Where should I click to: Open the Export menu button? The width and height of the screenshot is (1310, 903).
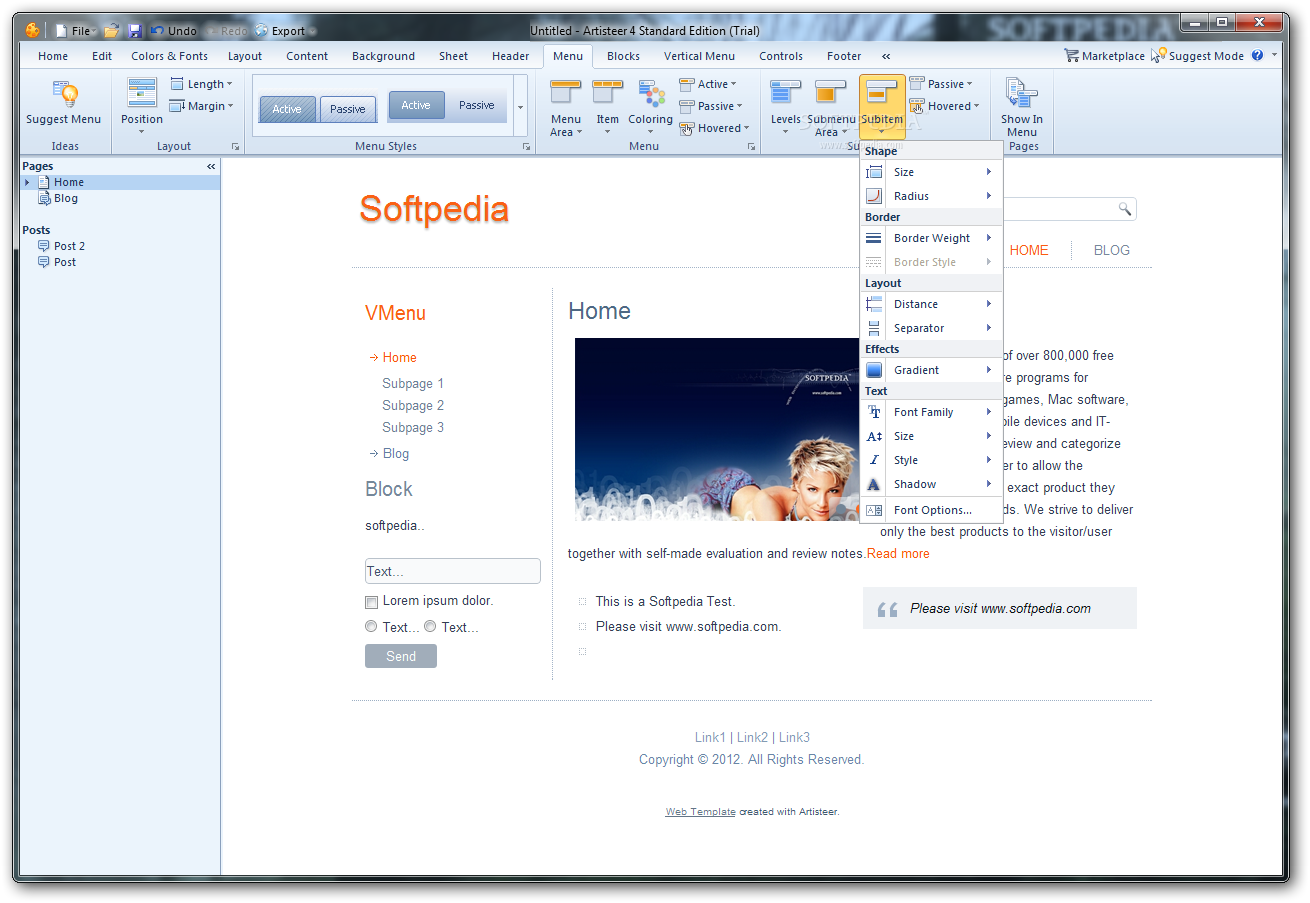(x=286, y=31)
